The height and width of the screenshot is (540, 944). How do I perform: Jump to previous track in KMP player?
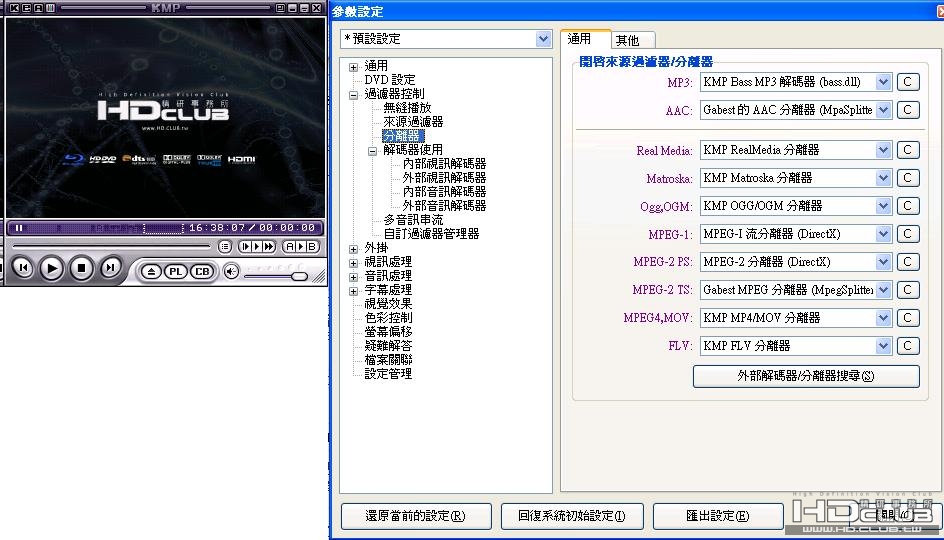pyautogui.click(x=23, y=268)
